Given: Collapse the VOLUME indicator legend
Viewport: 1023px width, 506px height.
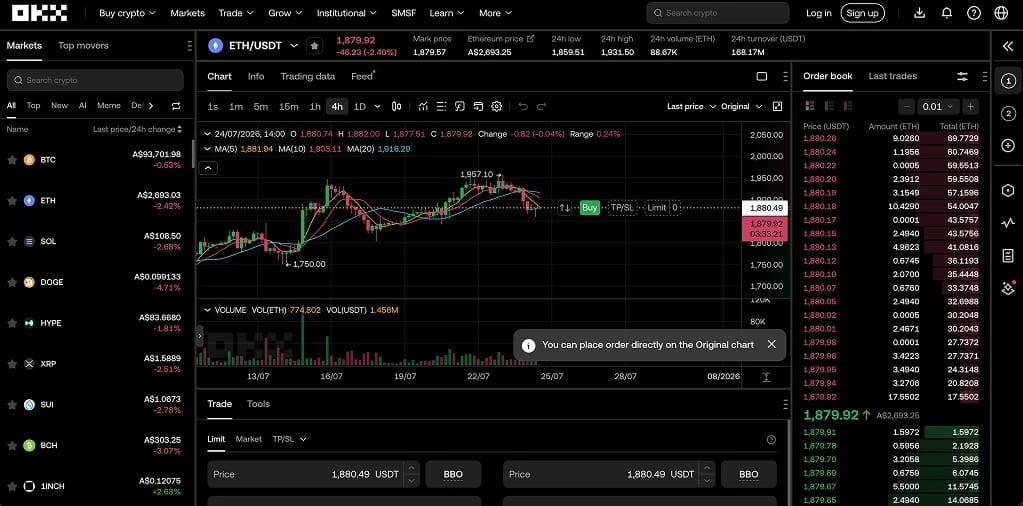Looking at the screenshot, I should pos(207,310).
